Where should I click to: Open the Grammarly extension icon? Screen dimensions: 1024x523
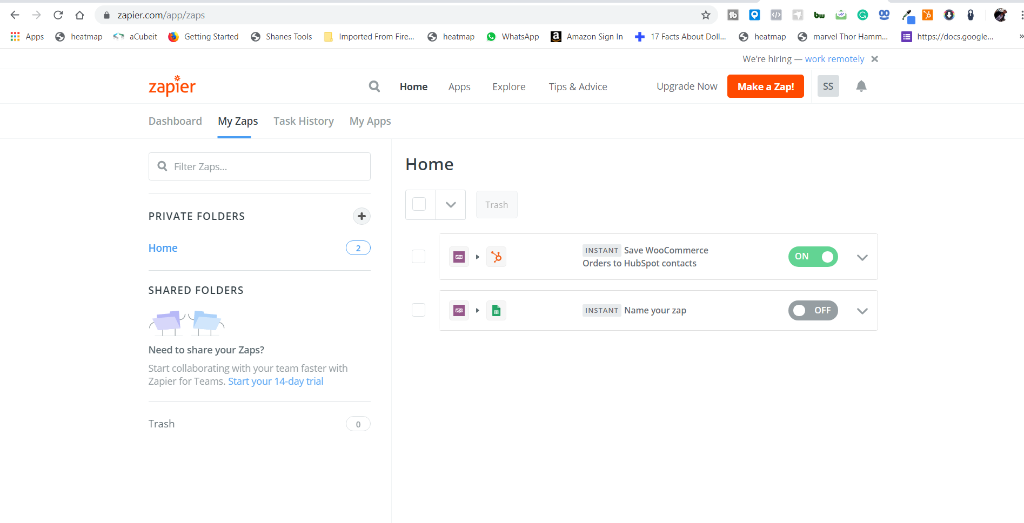pos(862,14)
